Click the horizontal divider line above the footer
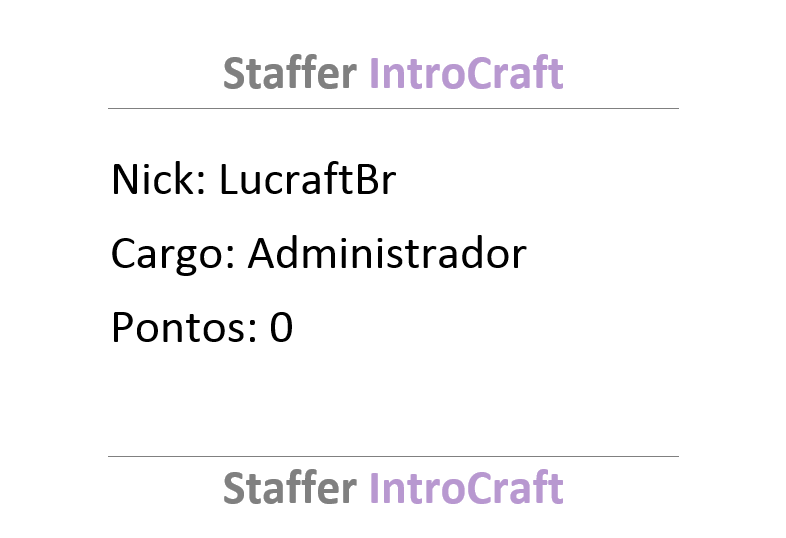 coord(393,456)
